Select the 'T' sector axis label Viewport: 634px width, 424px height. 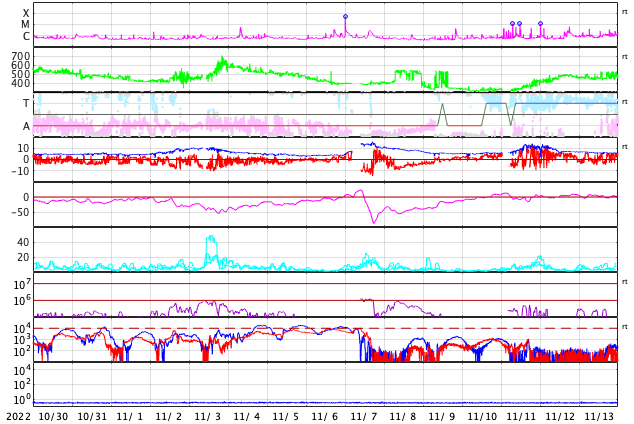coord(26,103)
